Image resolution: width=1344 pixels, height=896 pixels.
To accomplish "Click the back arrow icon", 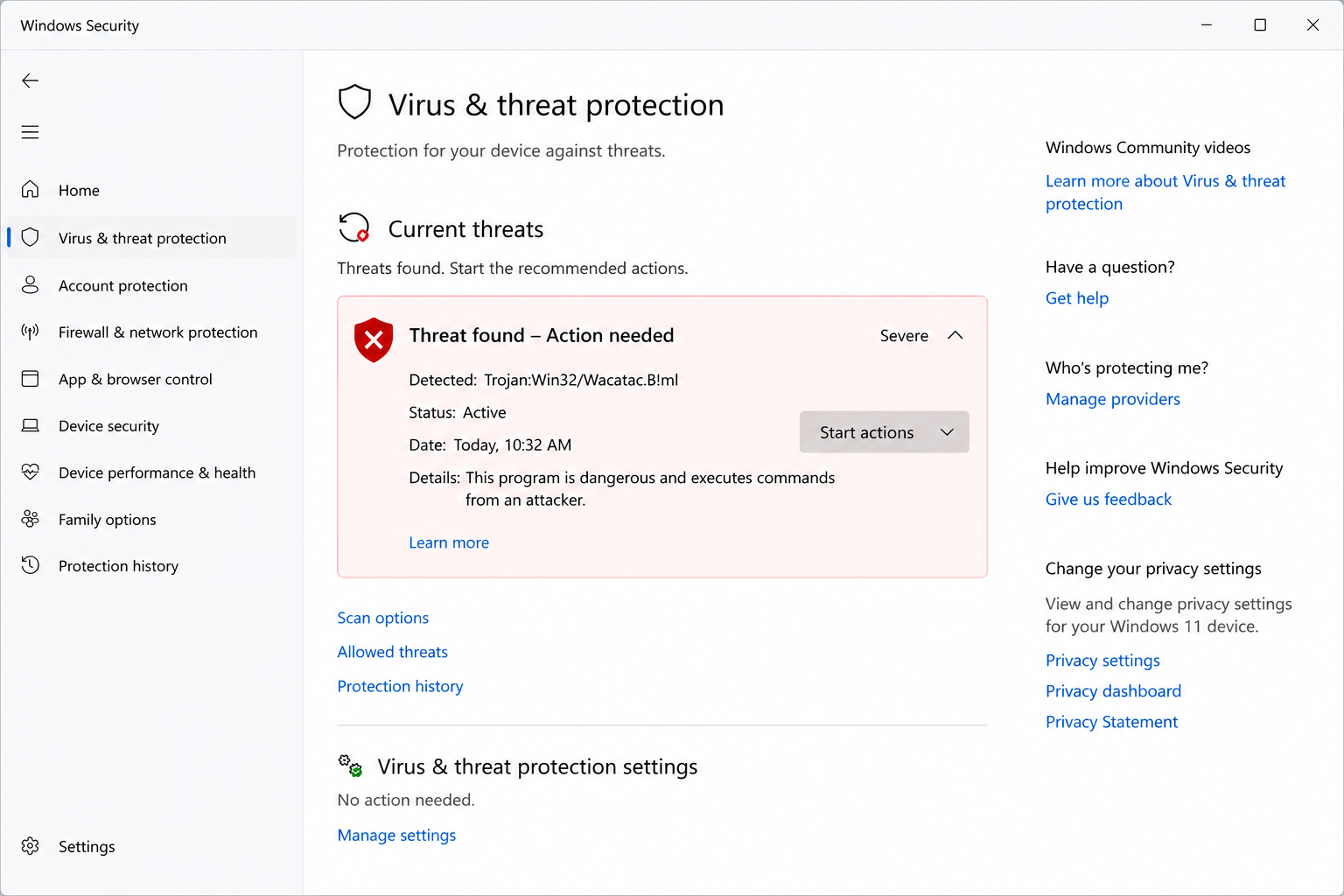I will click(31, 80).
